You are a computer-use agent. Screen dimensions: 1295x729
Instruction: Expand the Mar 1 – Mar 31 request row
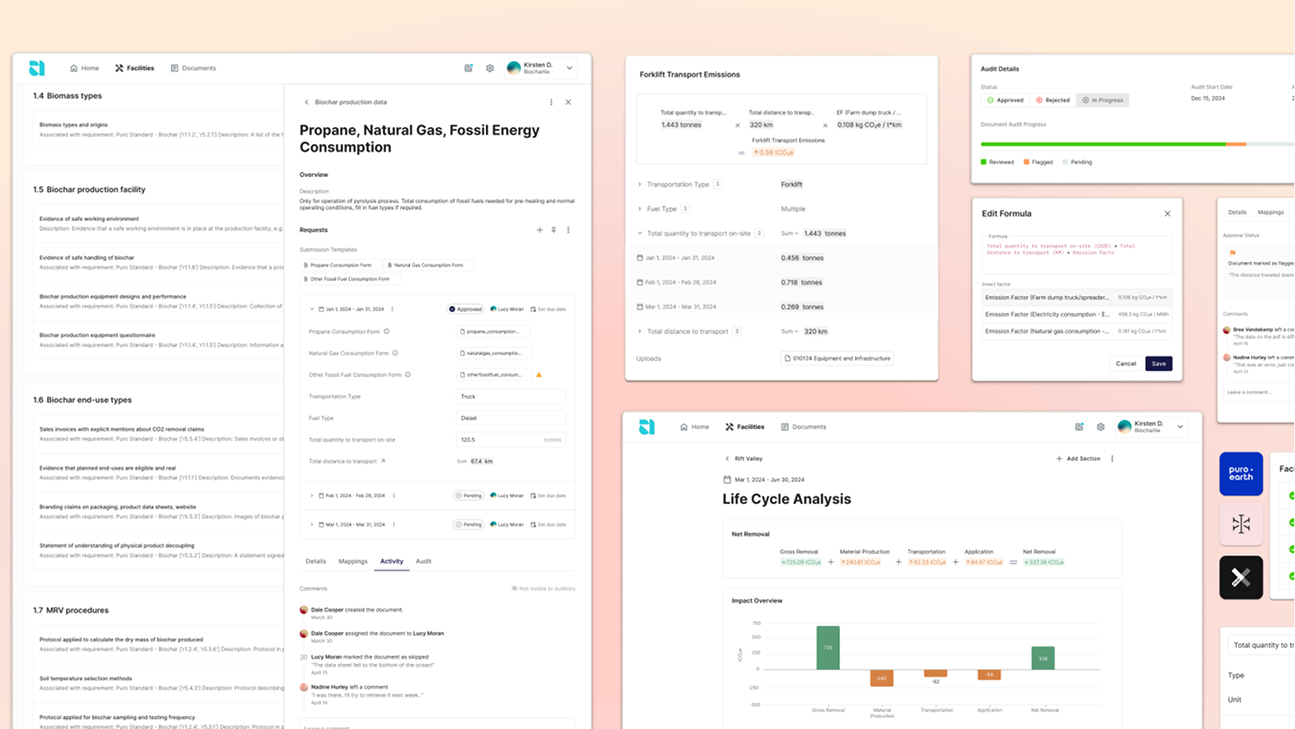click(x=312, y=524)
